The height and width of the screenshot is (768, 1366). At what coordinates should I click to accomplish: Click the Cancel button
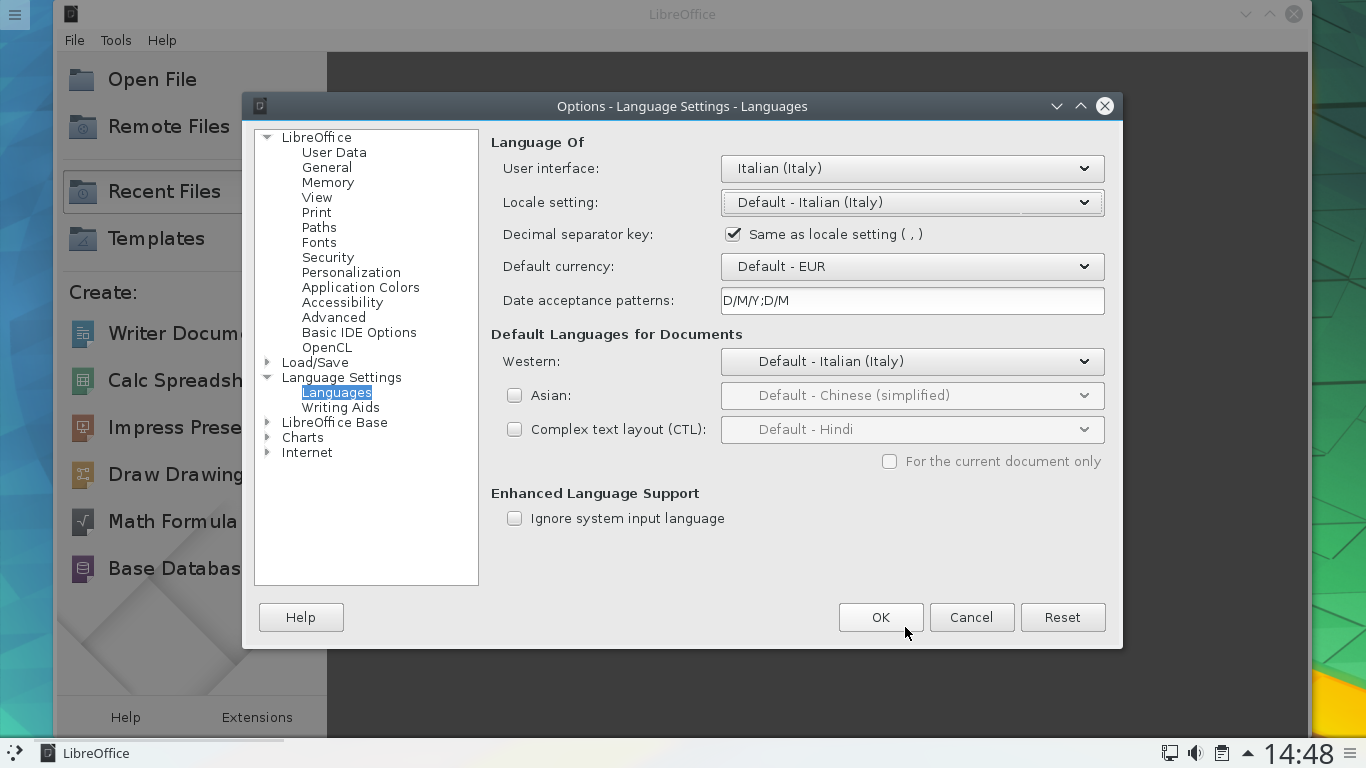pos(972,617)
